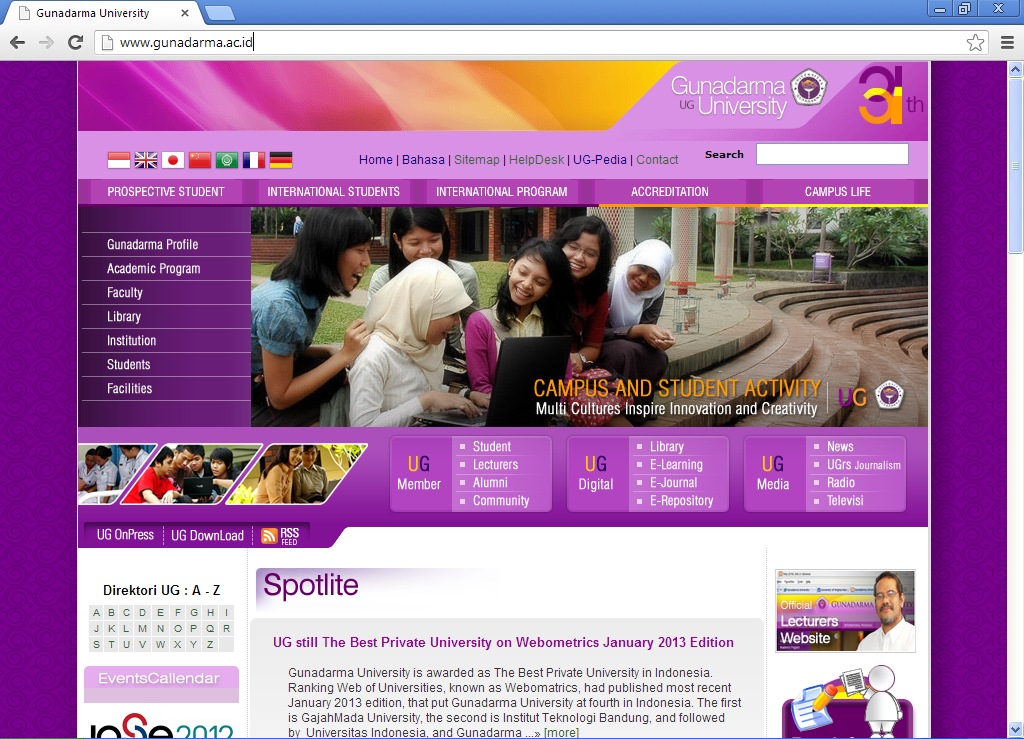Open Student under UG Member
Screen dimensions: 1024x739
tap(492, 447)
